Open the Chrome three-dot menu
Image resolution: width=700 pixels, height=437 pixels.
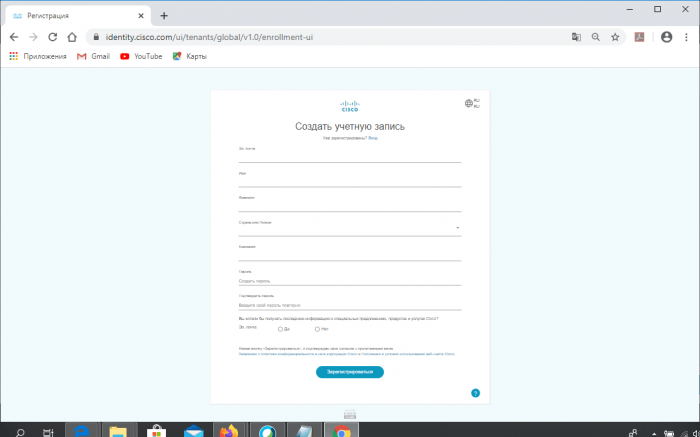(x=686, y=37)
